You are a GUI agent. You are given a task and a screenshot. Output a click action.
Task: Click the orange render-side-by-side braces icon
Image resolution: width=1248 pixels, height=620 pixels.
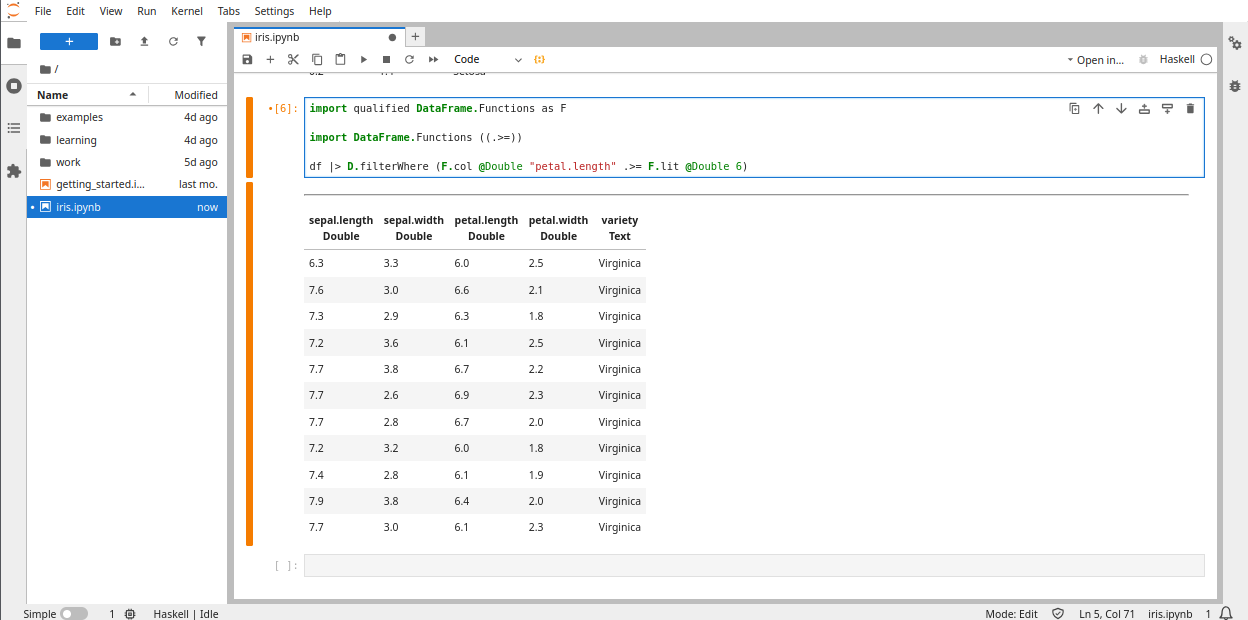click(540, 60)
